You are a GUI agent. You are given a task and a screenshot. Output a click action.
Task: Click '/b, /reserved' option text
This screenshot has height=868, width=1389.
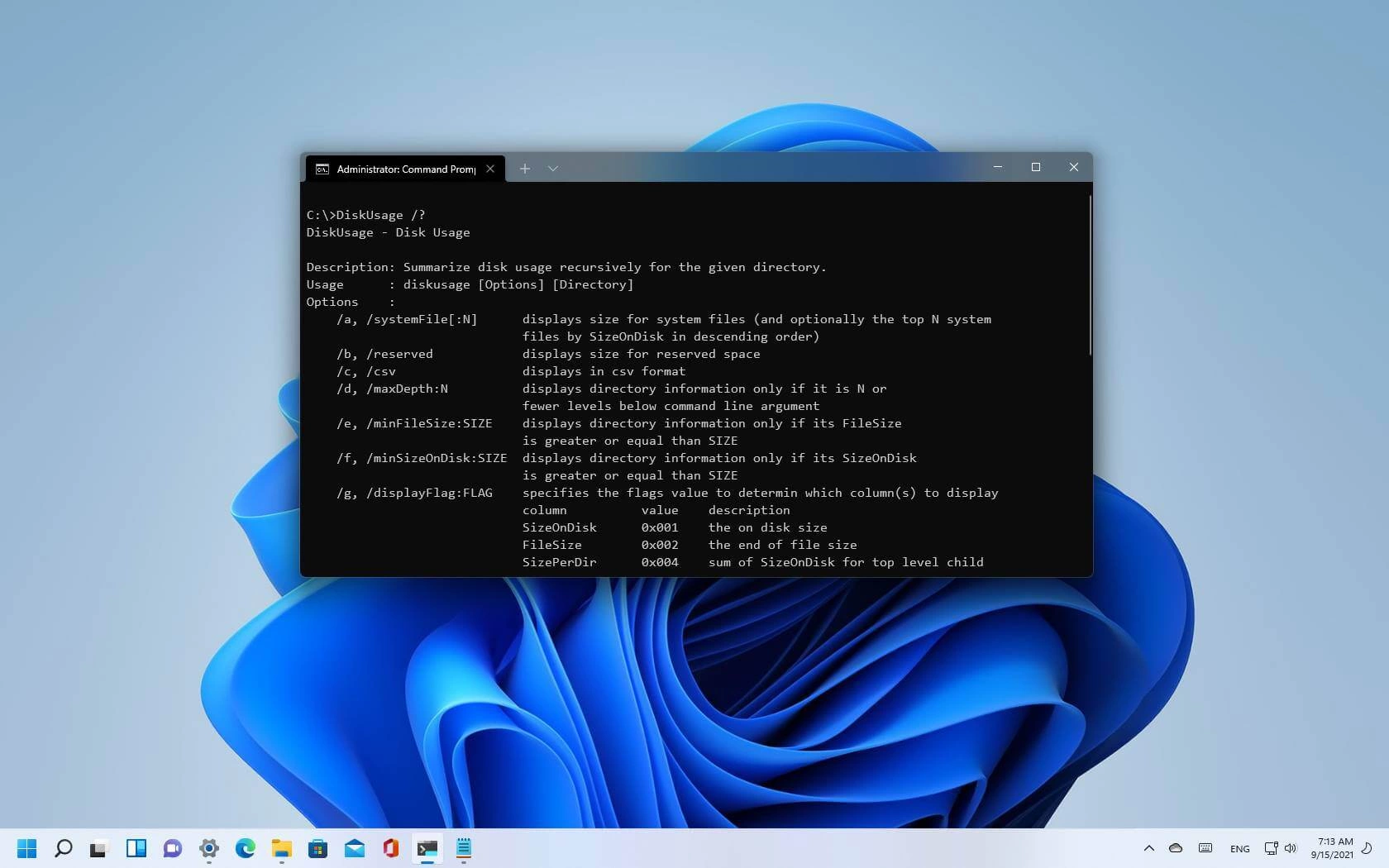coord(384,354)
